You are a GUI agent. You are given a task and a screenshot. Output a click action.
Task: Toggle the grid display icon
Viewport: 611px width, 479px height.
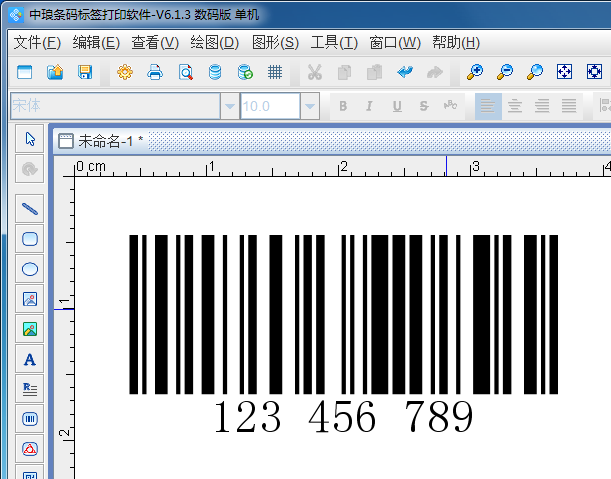(x=275, y=72)
